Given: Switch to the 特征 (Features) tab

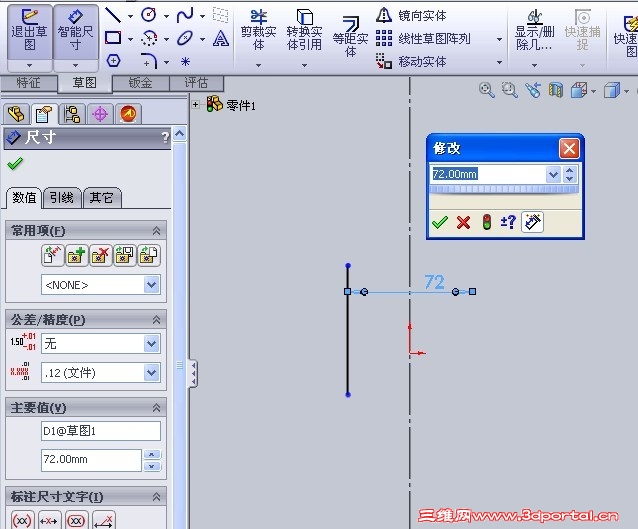Looking at the screenshot, I should [x=28, y=83].
